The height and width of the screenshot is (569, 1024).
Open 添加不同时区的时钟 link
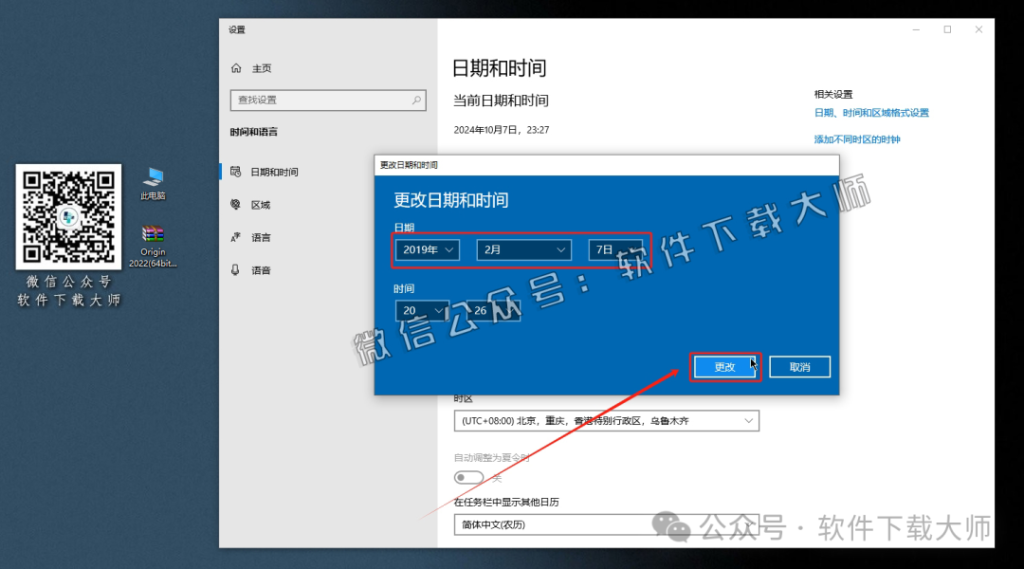point(857,139)
